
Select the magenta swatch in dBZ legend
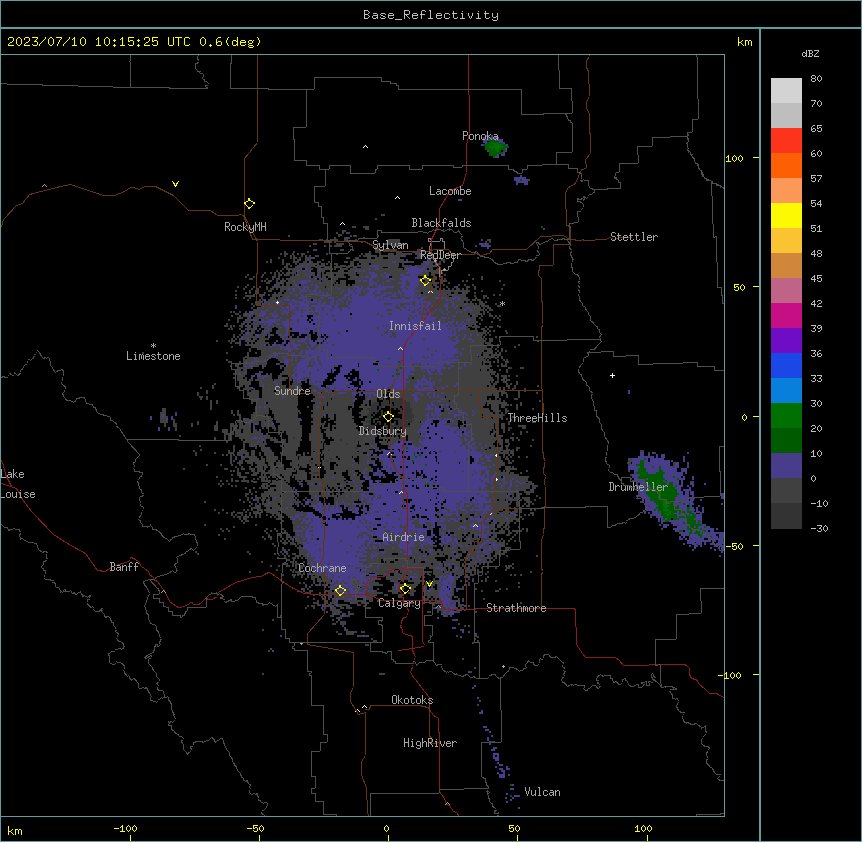[x=786, y=315]
